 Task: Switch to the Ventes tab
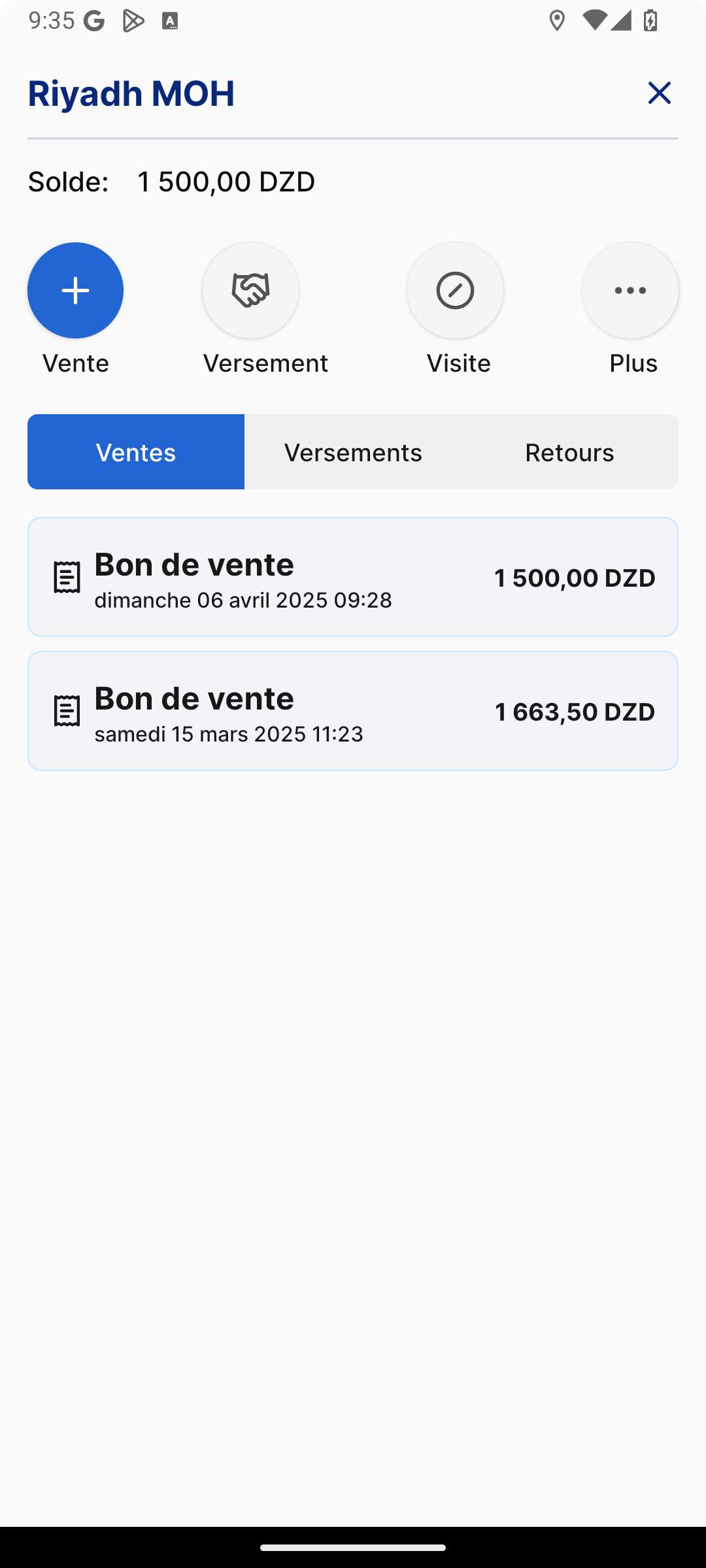click(x=136, y=452)
